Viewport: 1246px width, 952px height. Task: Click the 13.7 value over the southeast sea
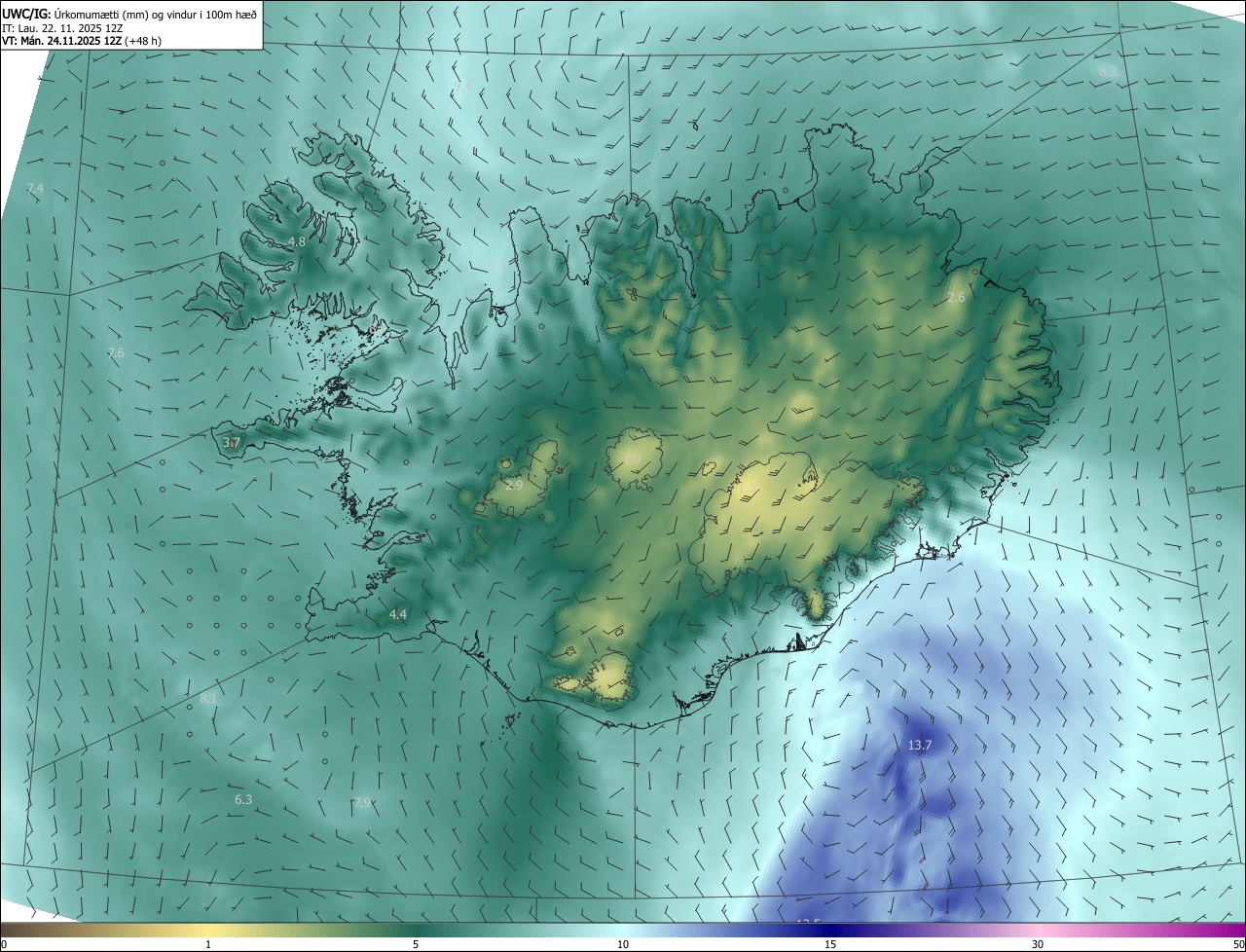(x=920, y=746)
